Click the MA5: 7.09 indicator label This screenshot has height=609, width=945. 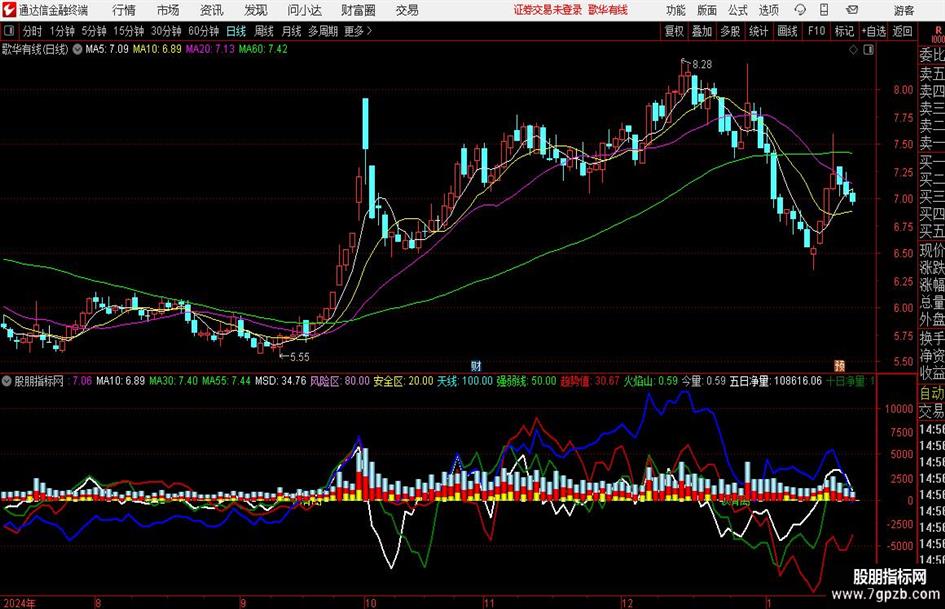pos(107,49)
